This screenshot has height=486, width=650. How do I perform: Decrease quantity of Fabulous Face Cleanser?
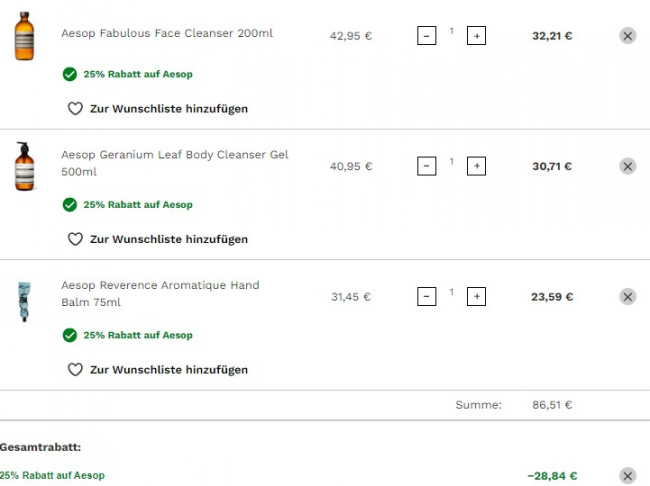pyautogui.click(x=427, y=36)
